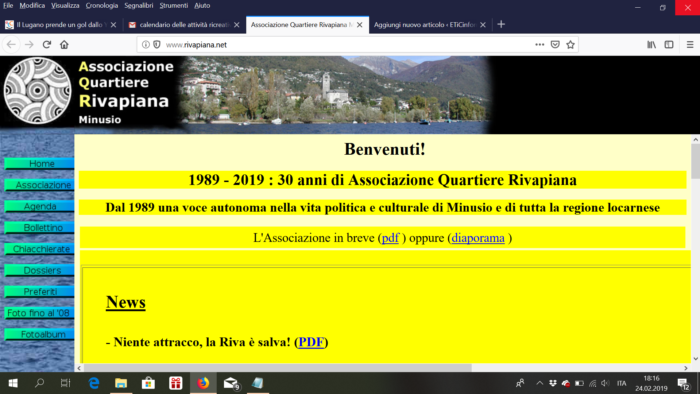Reload the current page
700x394 pixels.
click(x=46, y=45)
